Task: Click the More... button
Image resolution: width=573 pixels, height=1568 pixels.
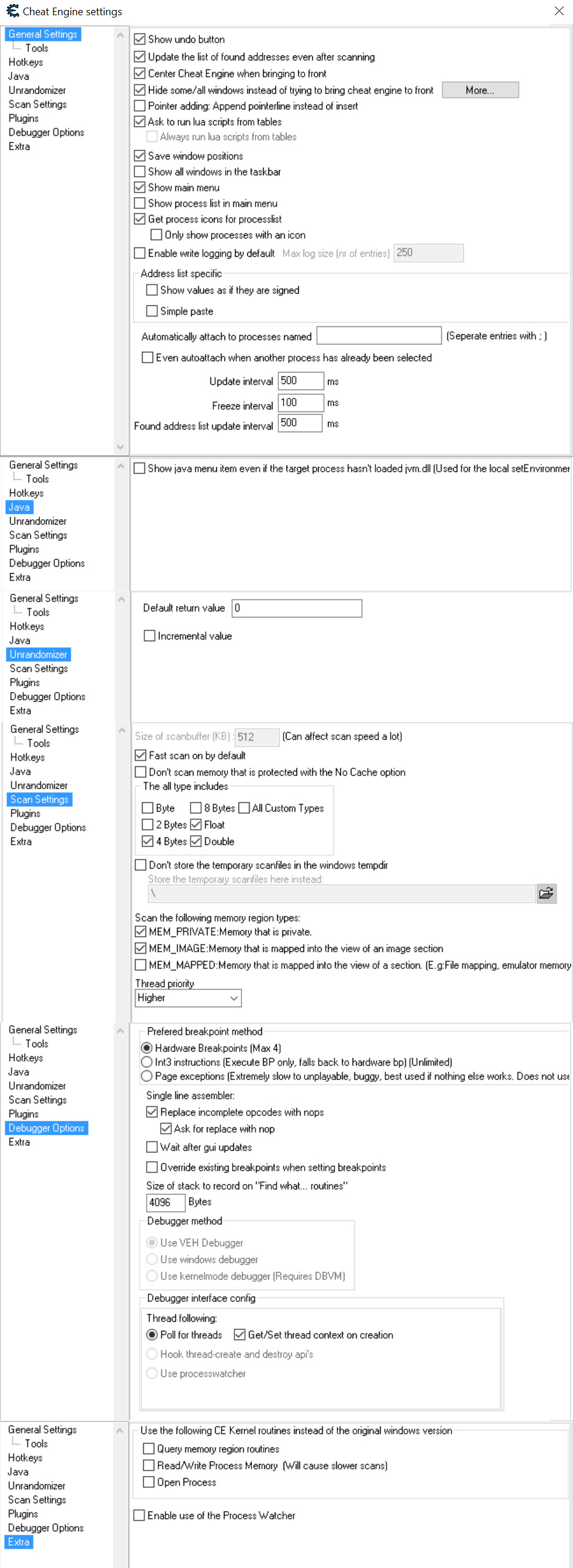Action: (x=480, y=90)
